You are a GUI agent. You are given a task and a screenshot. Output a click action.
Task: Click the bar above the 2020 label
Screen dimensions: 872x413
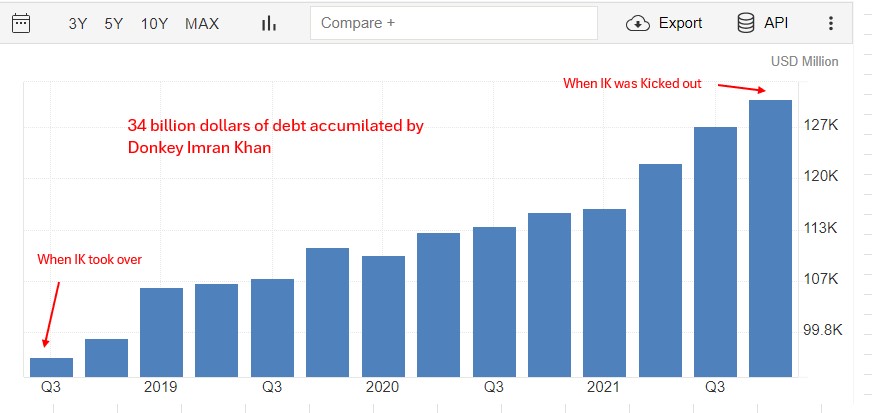[383, 317]
